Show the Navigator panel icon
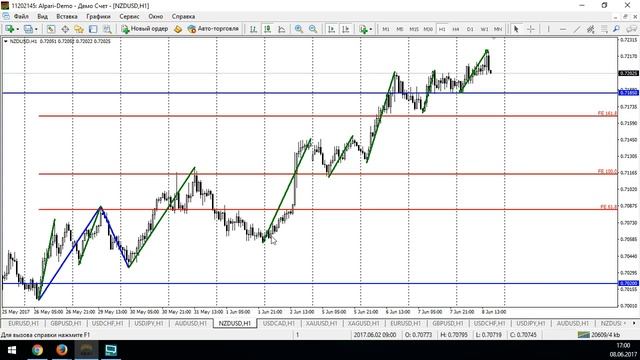The width and height of the screenshot is (640, 360). tap(79, 29)
